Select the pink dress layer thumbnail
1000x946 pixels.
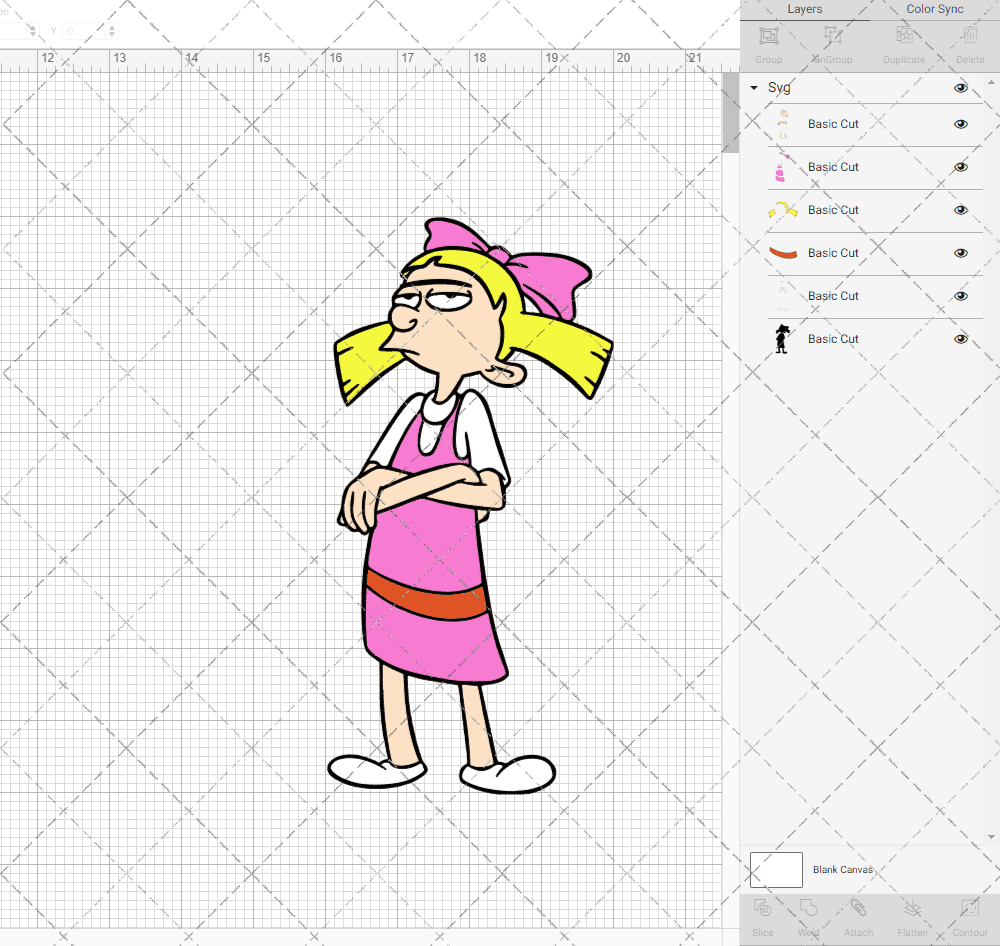[x=783, y=167]
